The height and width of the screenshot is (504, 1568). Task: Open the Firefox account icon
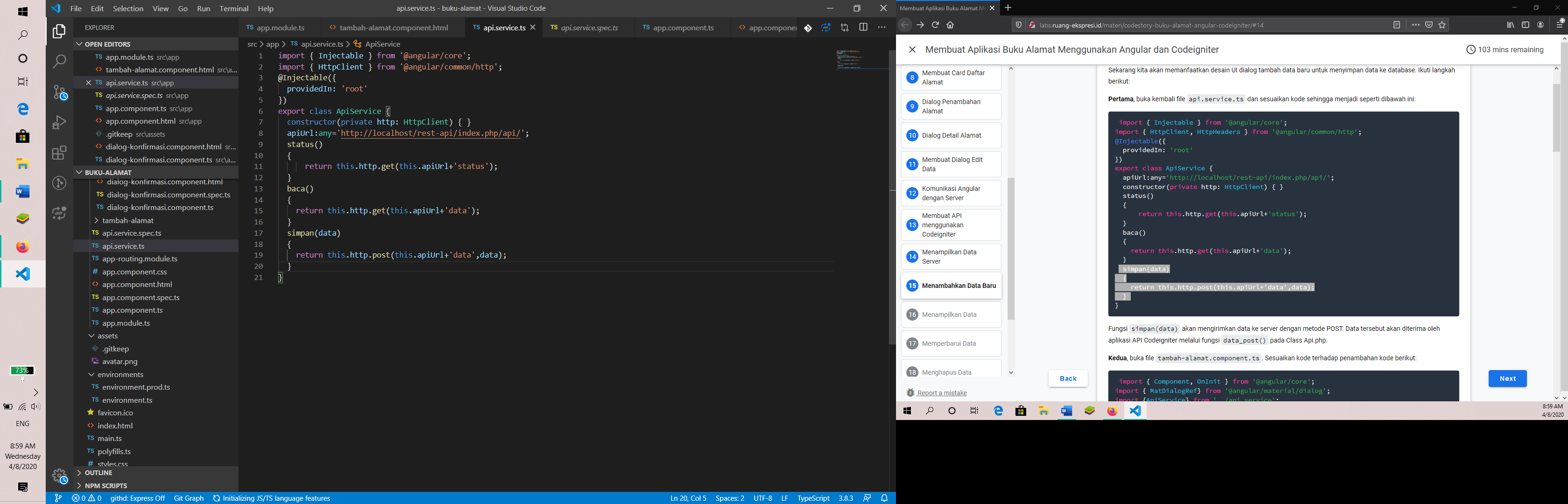[x=1540, y=25]
